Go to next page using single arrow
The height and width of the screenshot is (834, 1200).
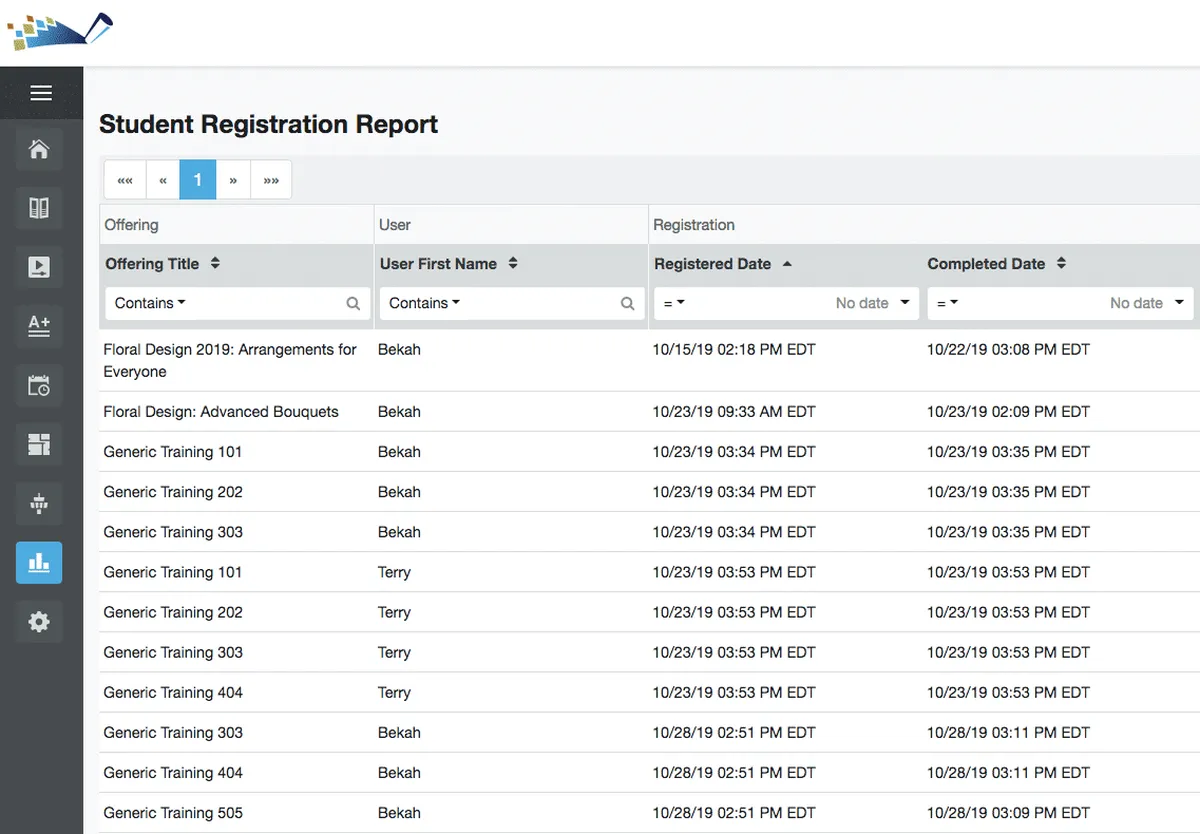coord(233,180)
